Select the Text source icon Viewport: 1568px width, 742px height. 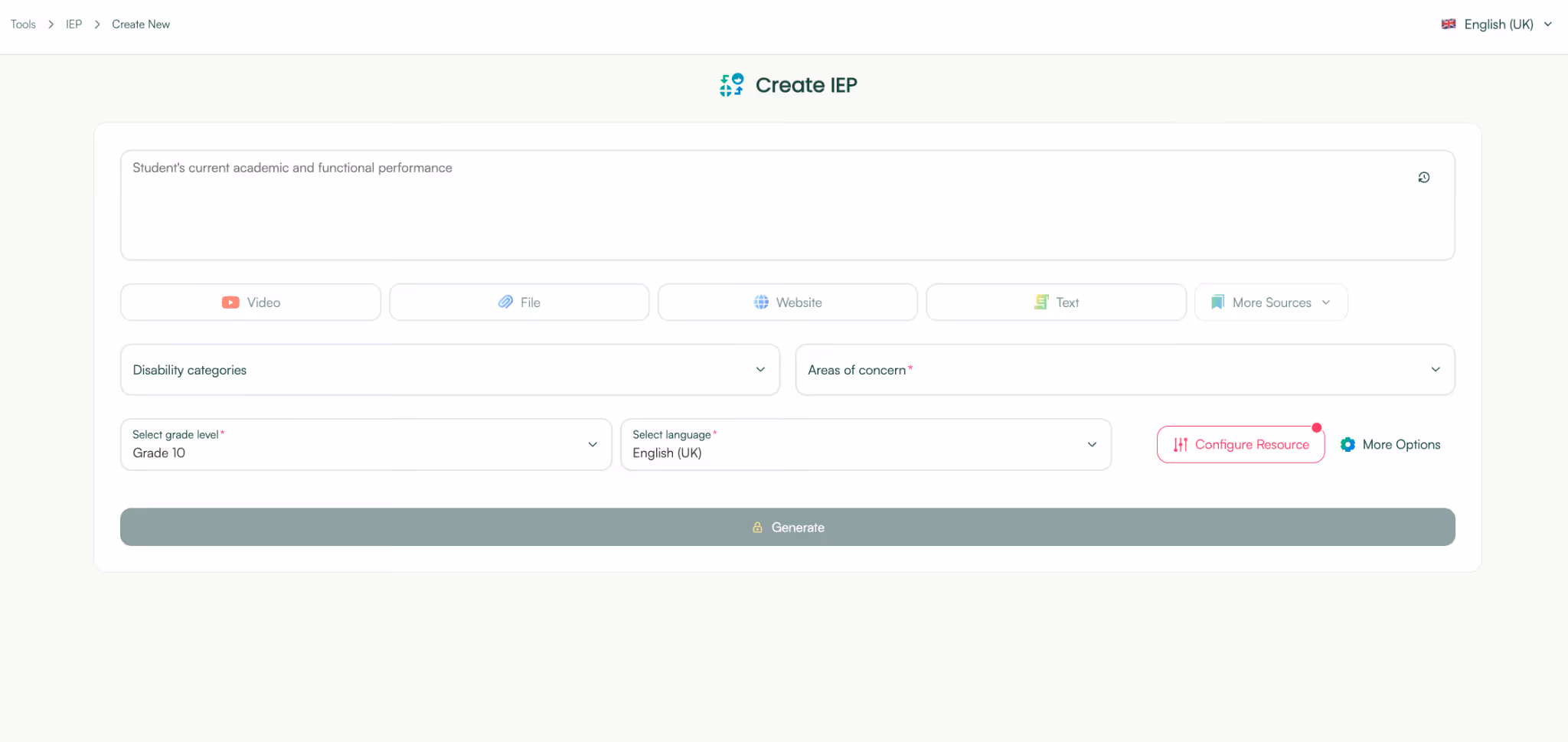point(1041,302)
